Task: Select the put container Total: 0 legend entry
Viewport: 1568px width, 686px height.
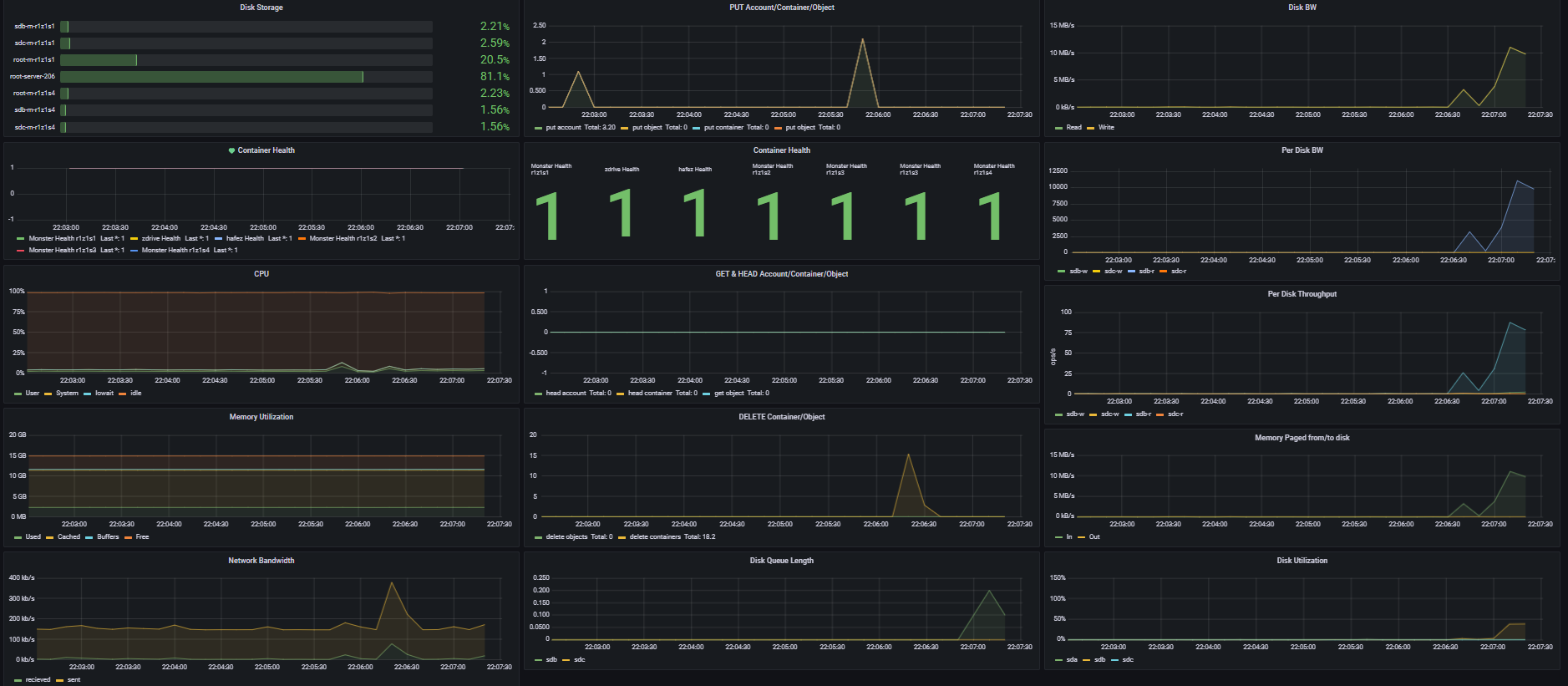Action: click(x=736, y=128)
